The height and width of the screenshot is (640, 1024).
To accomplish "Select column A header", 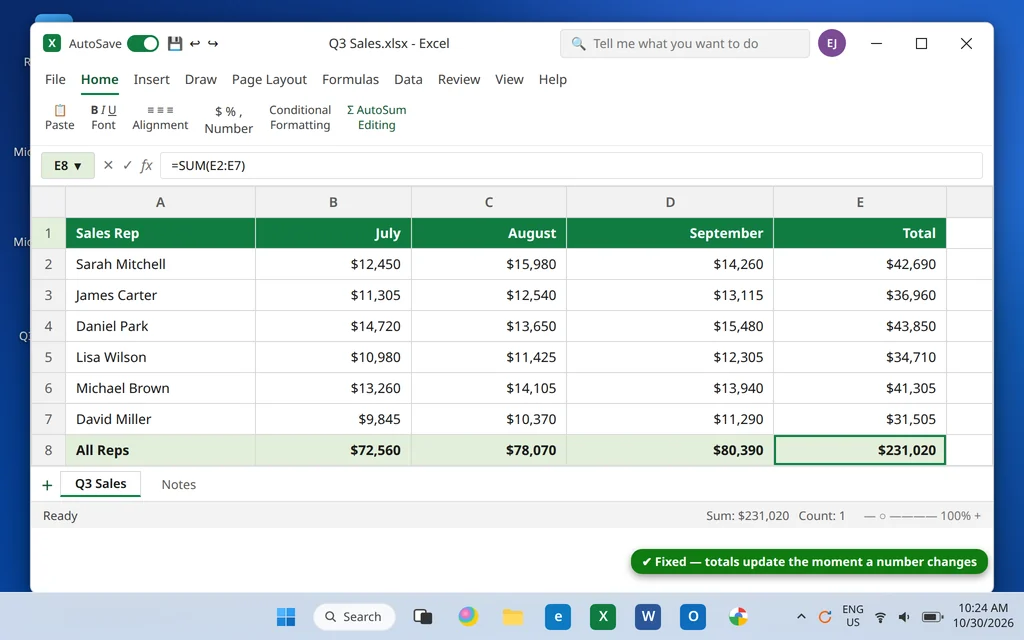I will pos(160,202).
